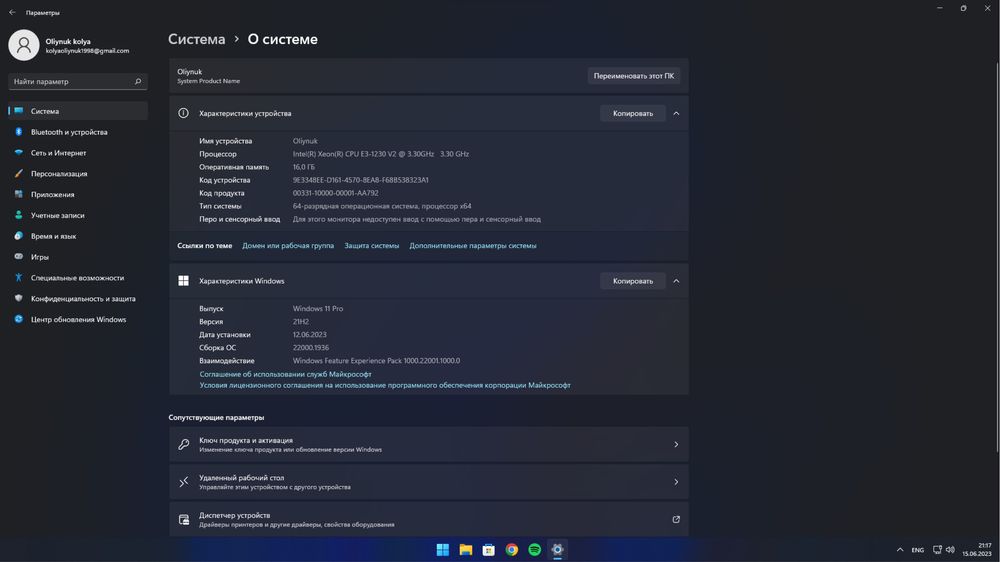Open Microsoft software license terms link
Viewport: 1000px width, 562px height.
[x=385, y=385]
